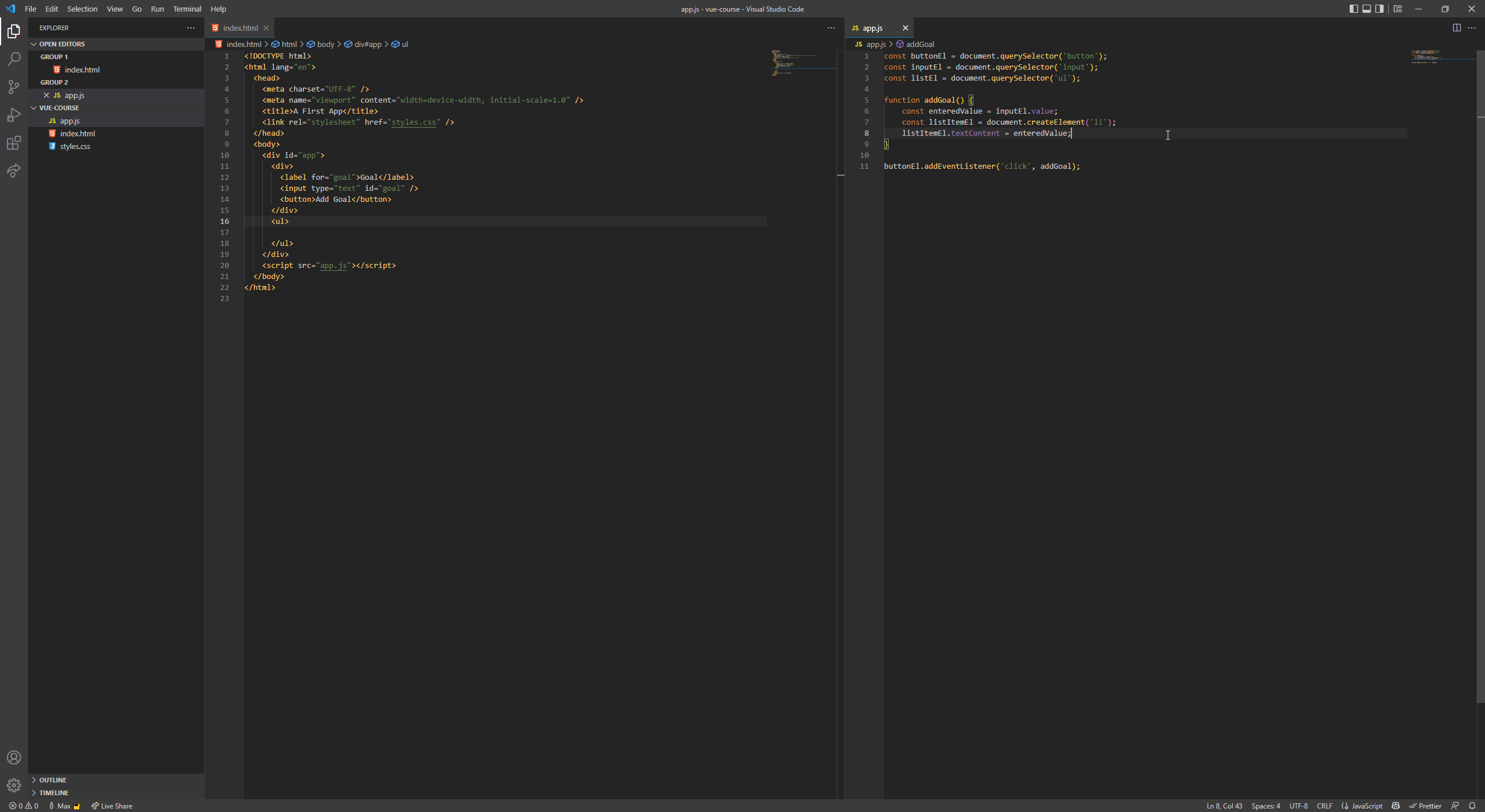Switch to the index.html editor tab
This screenshot has height=812, width=1485.
[240, 28]
